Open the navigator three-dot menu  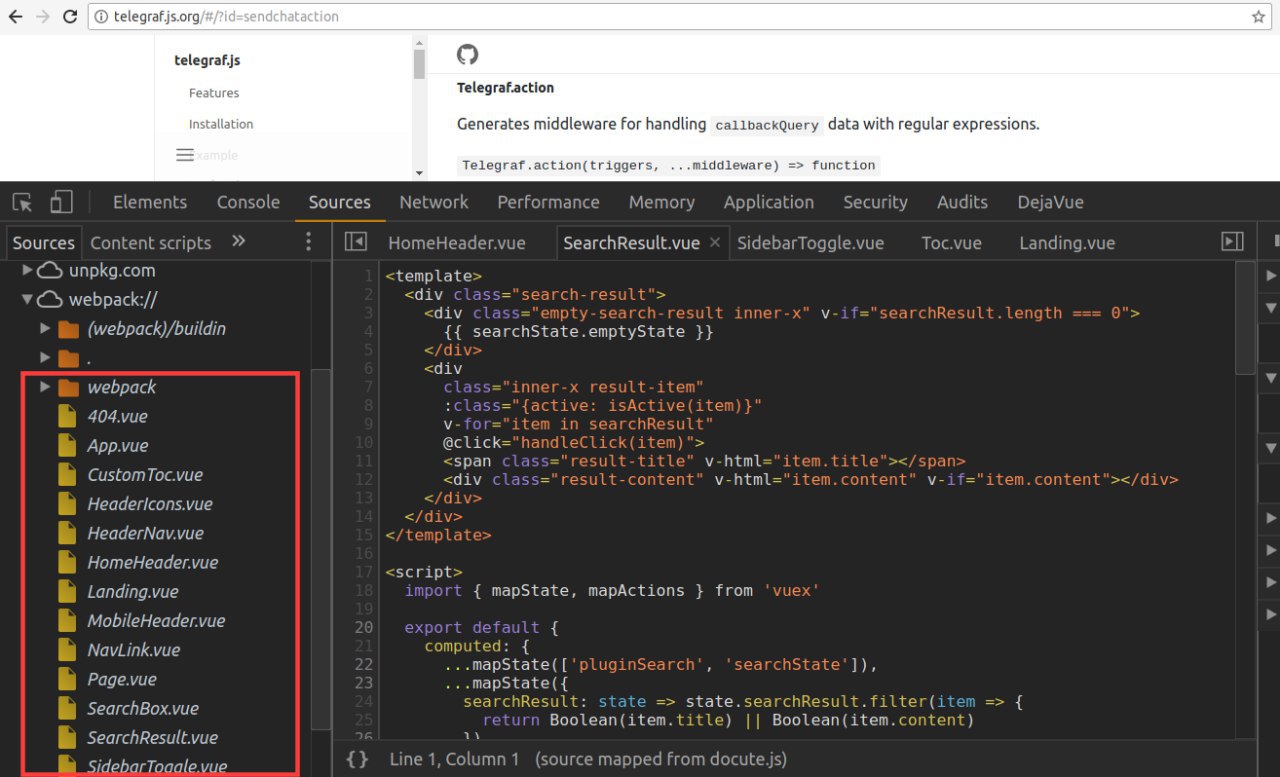click(x=308, y=241)
